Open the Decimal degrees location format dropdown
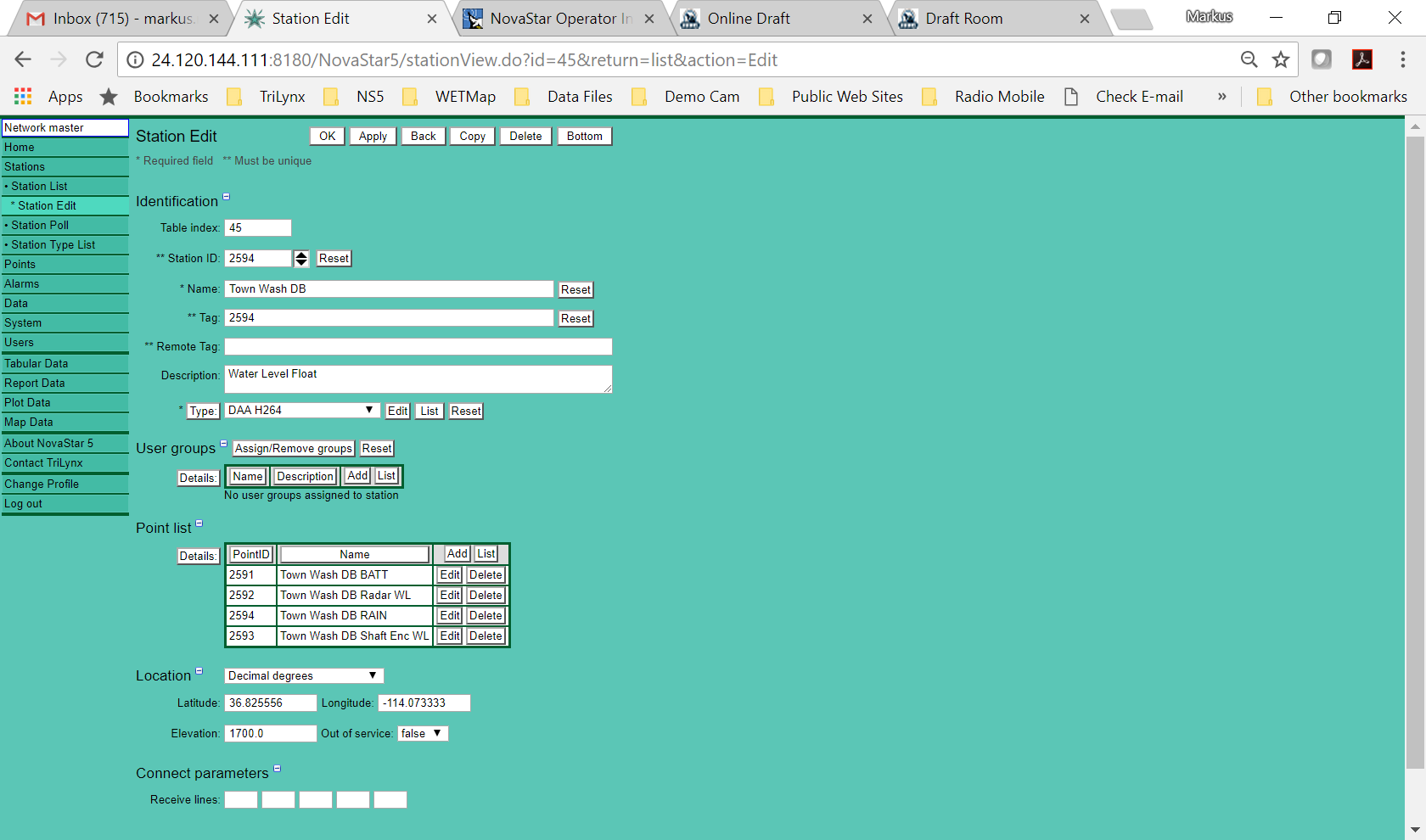 pos(303,676)
